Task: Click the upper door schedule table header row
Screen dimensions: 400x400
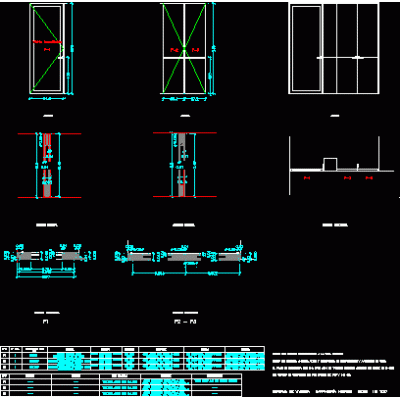Action: coord(133,349)
